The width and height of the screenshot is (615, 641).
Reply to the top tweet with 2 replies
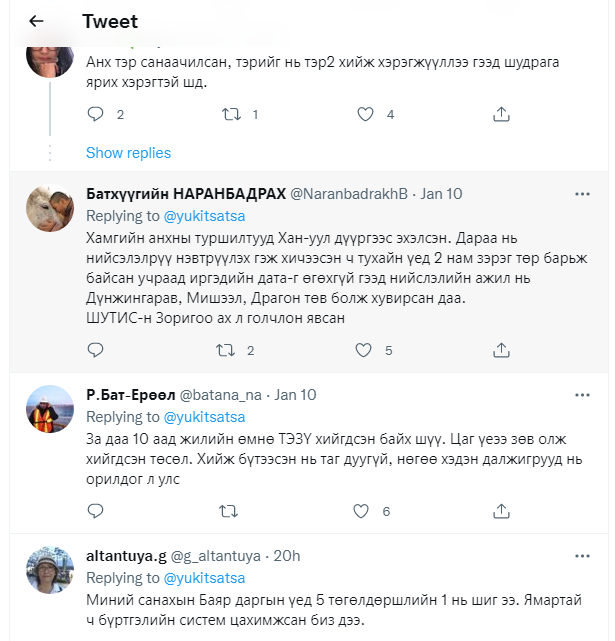point(96,114)
